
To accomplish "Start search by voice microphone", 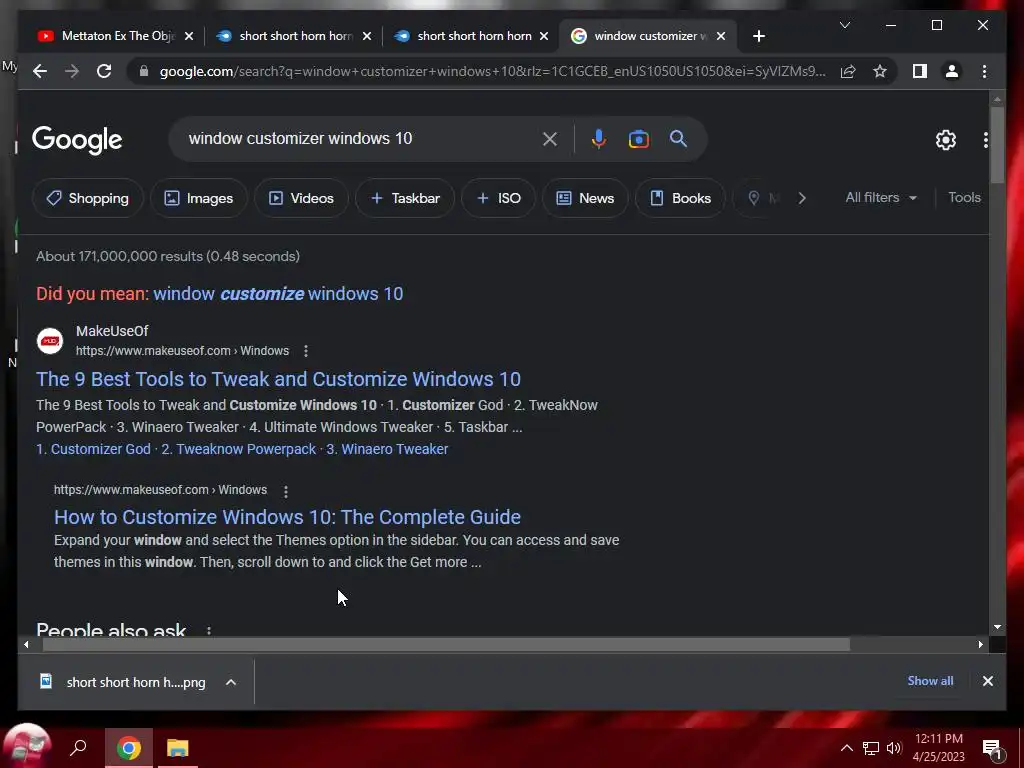I will (x=598, y=139).
